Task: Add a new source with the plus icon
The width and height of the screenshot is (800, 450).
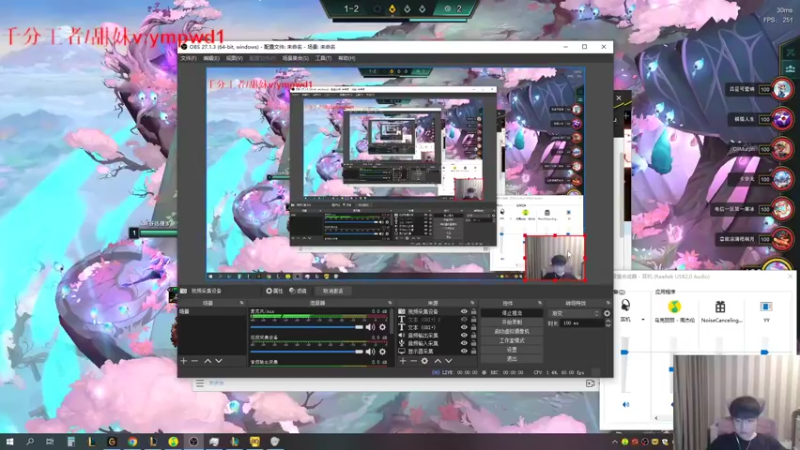Action: (403, 361)
